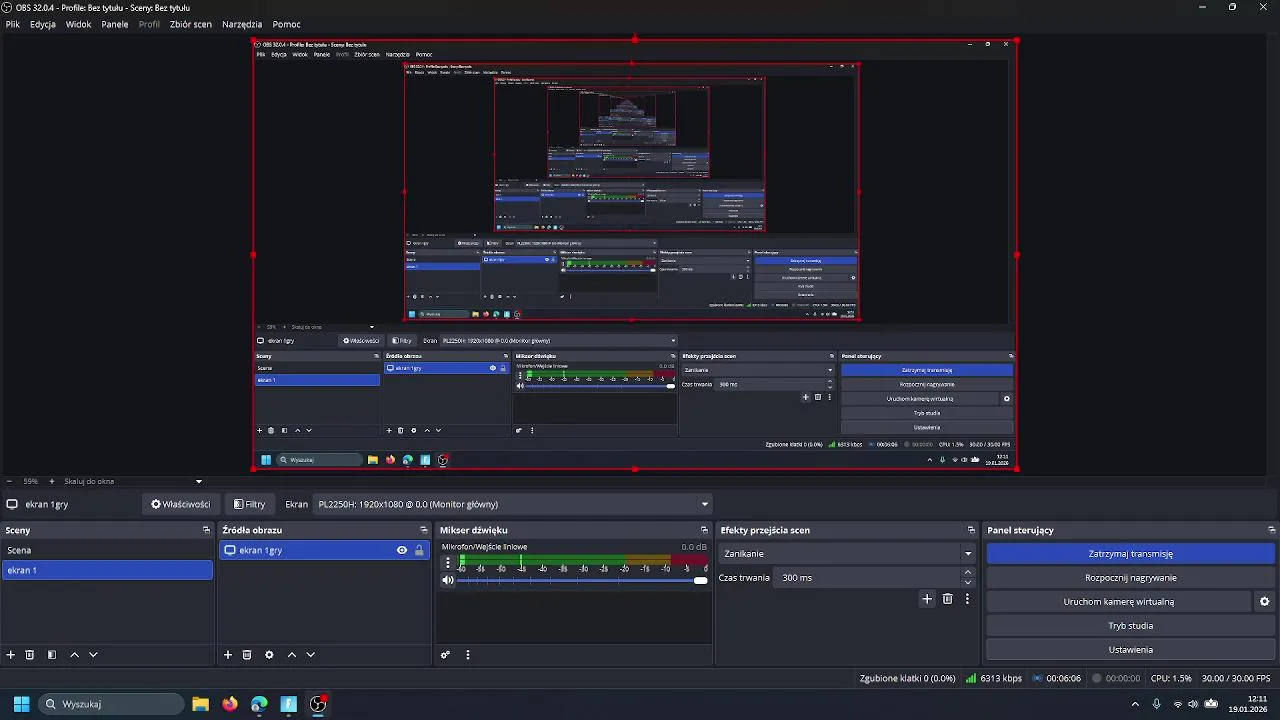Open File Explorer from the taskbar
The image size is (1280, 720).
(x=200, y=704)
